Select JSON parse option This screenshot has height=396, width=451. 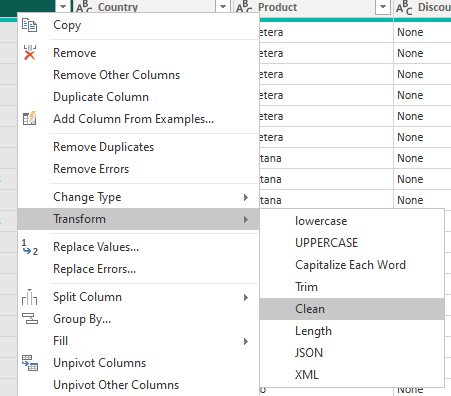[352, 353]
